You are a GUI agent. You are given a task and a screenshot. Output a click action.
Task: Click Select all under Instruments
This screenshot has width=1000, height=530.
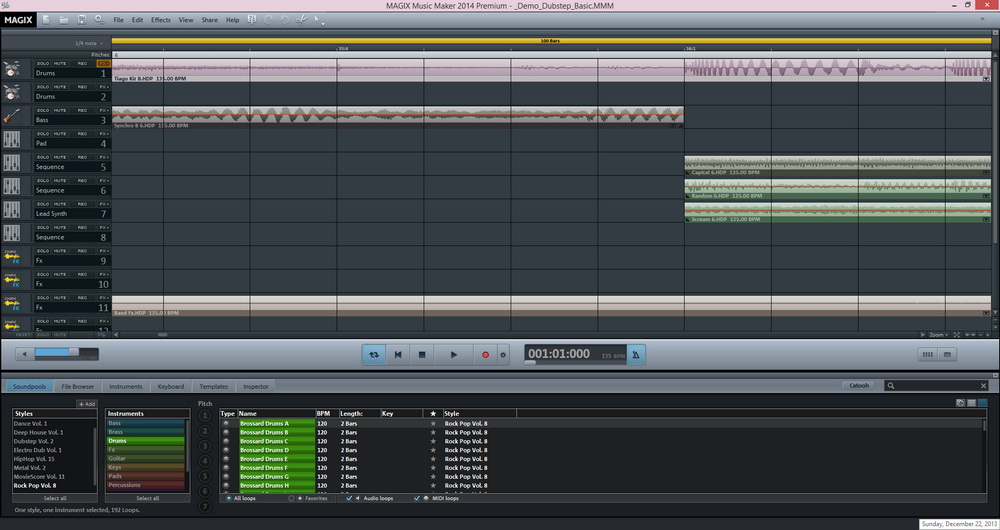pos(147,498)
